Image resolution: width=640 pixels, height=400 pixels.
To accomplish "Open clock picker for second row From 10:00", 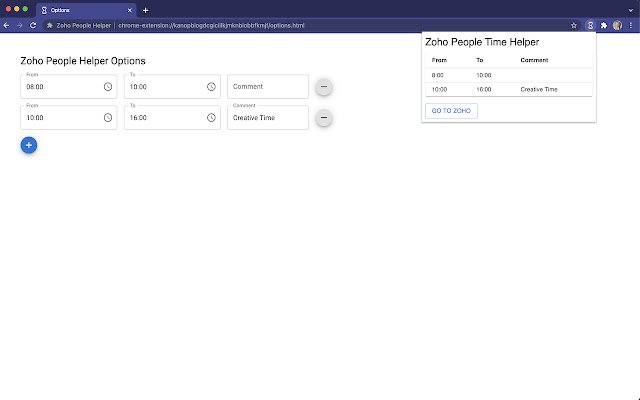I will pyautogui.click(x=108, y=118).
